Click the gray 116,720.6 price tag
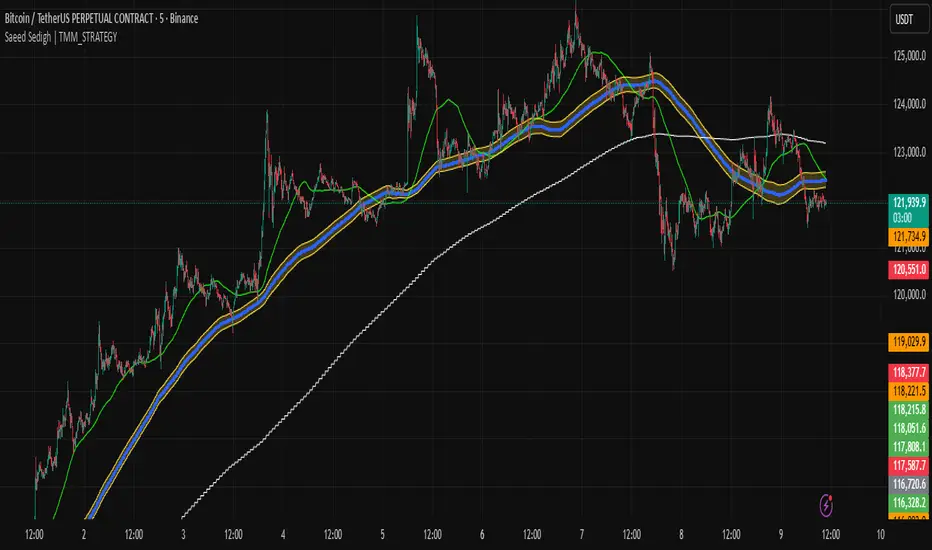This screenshot has height=550, width=932. click(909, 484)
